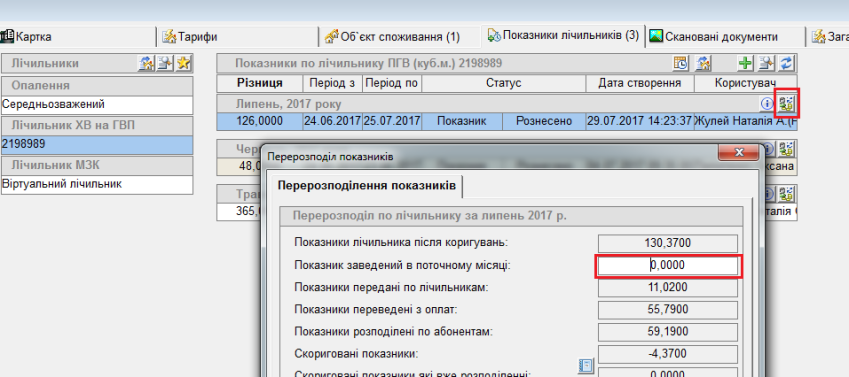
Task: Click Показники розподілені по абонентам label
Action: click(x=394, y=332)
